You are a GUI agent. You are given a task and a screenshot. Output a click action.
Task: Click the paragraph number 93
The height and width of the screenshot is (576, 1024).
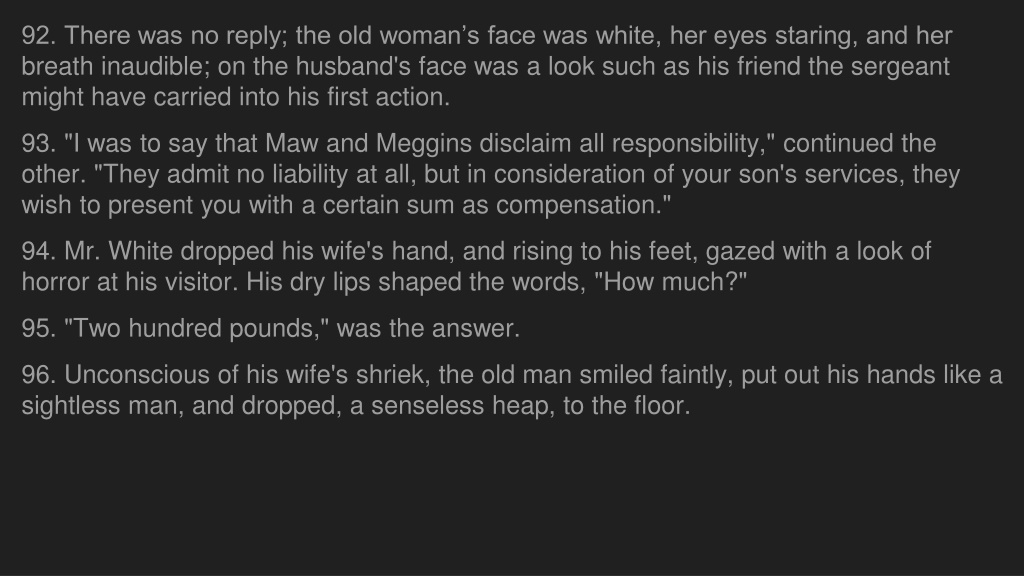pyautogui.click(x=39, y=144)
